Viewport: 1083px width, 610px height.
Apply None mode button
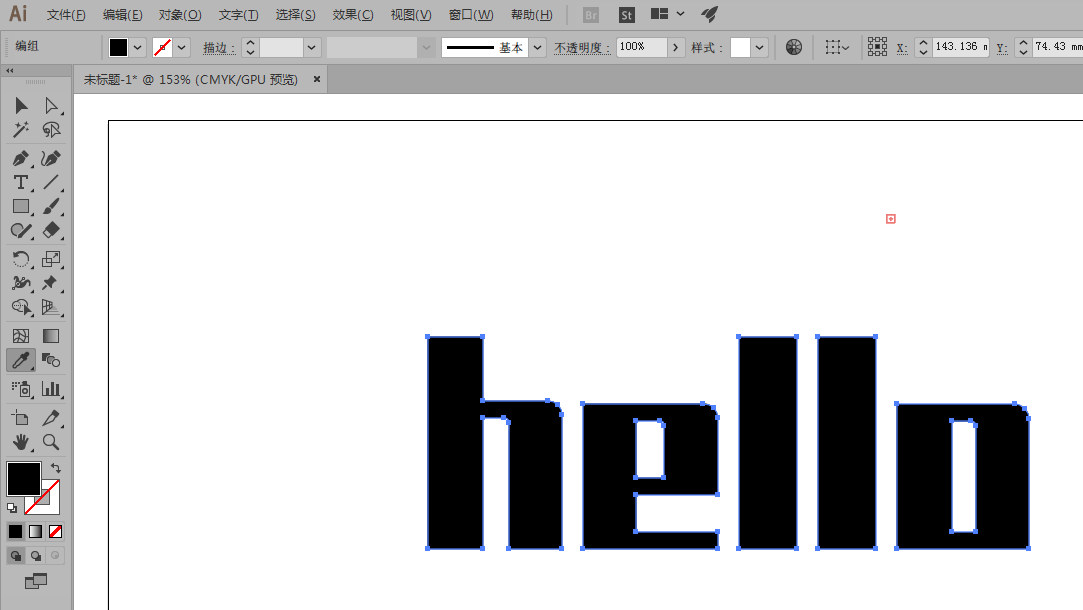[x=55, y=531]
